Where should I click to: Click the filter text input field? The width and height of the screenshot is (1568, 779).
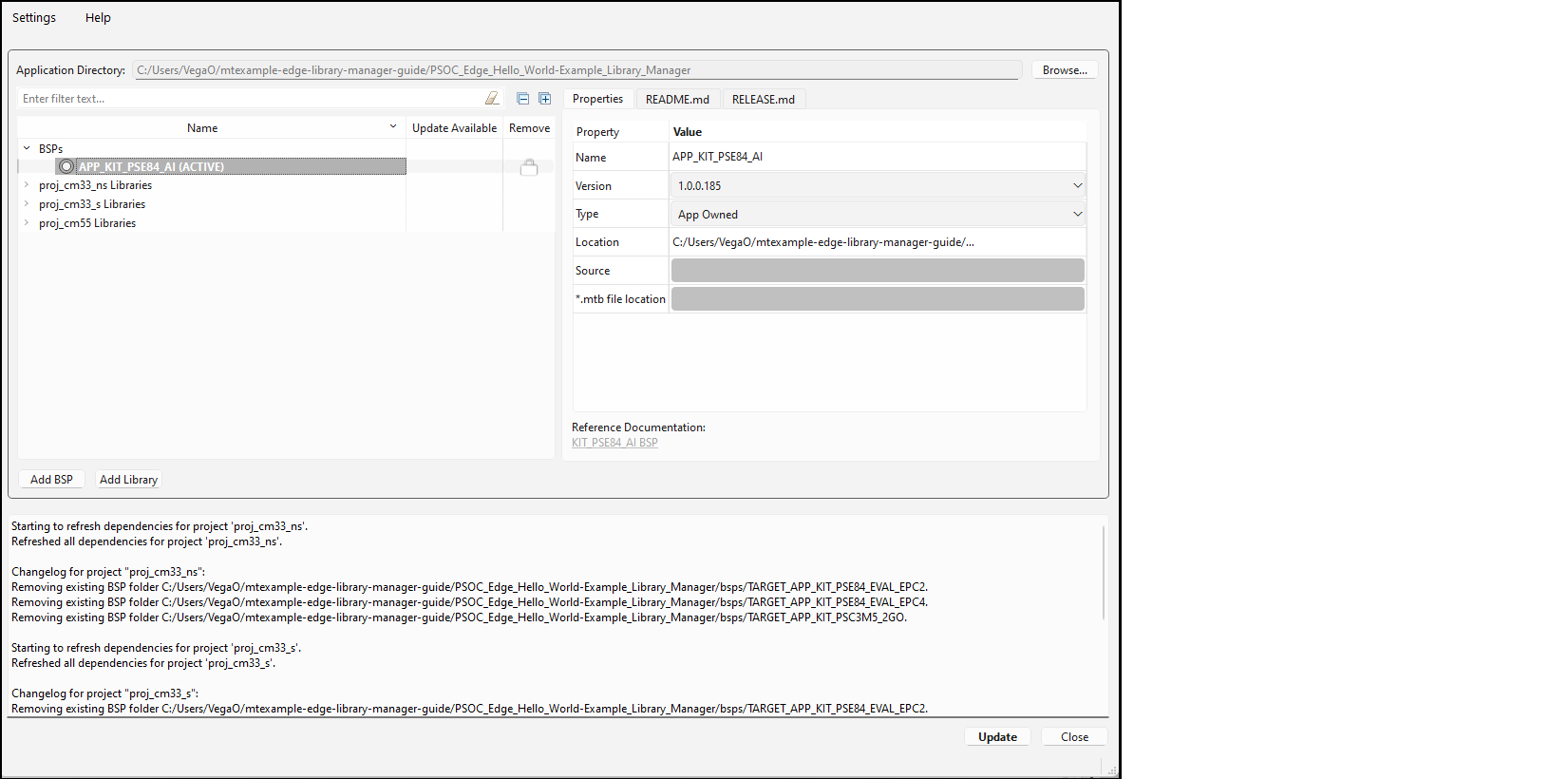pos(247,99)
